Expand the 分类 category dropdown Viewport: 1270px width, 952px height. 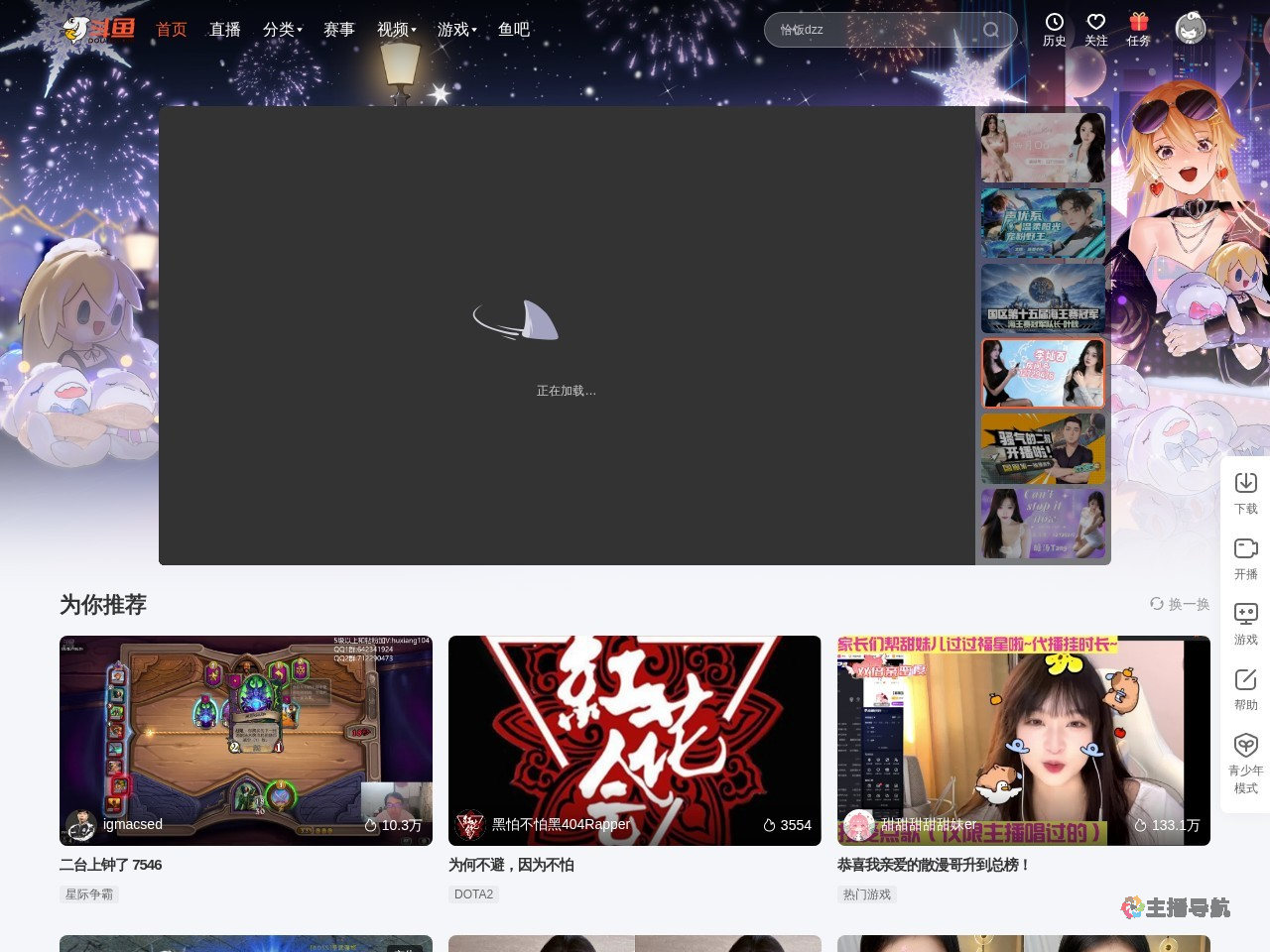[x=280, y=30]
